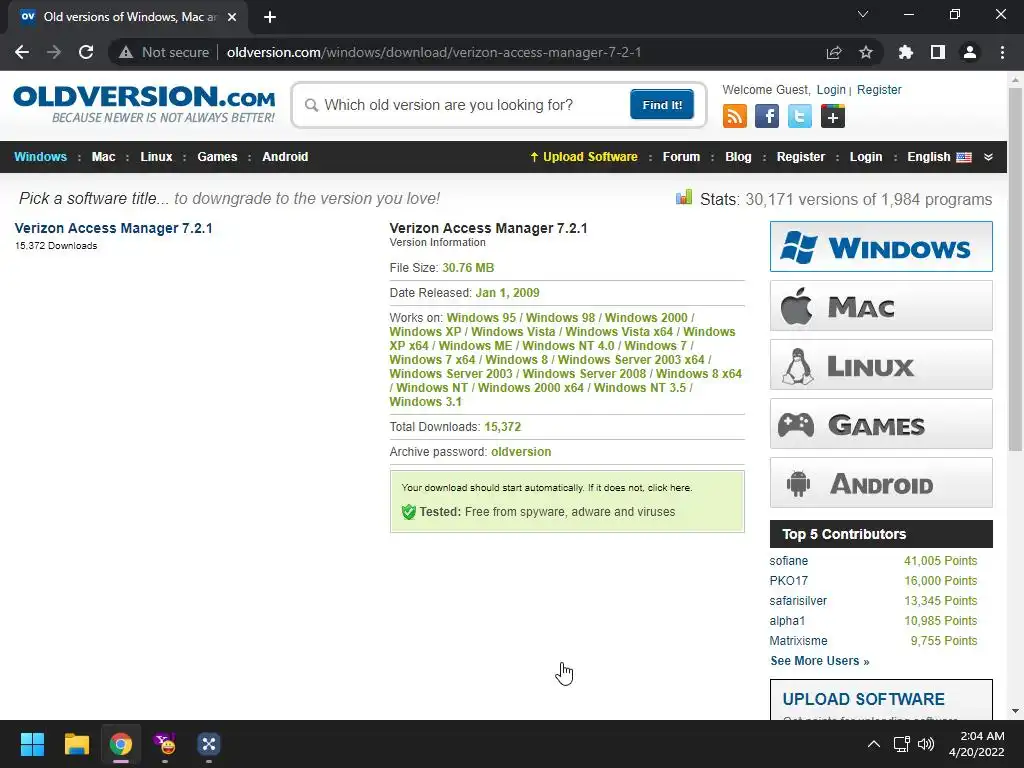The width and height of the screenshot is (1024, 768).
Task: Open the Linux category banner
Action: (881, 364)
